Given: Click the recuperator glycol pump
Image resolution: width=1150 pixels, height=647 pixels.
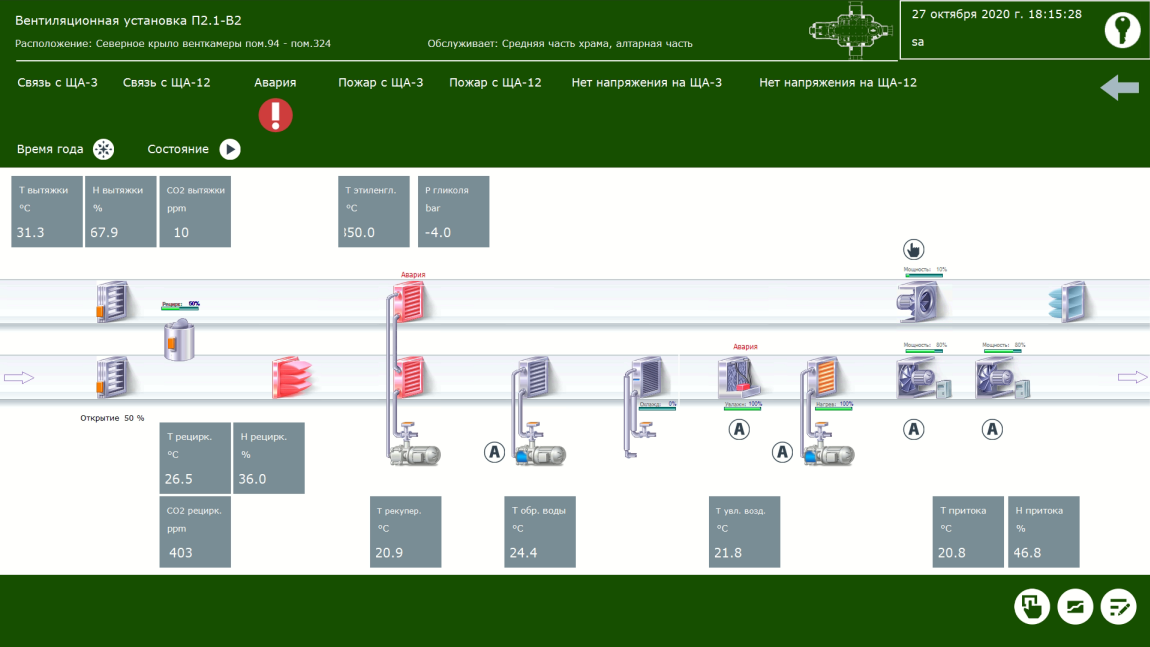Looking at the screenshot, I should tap(413, 454).
